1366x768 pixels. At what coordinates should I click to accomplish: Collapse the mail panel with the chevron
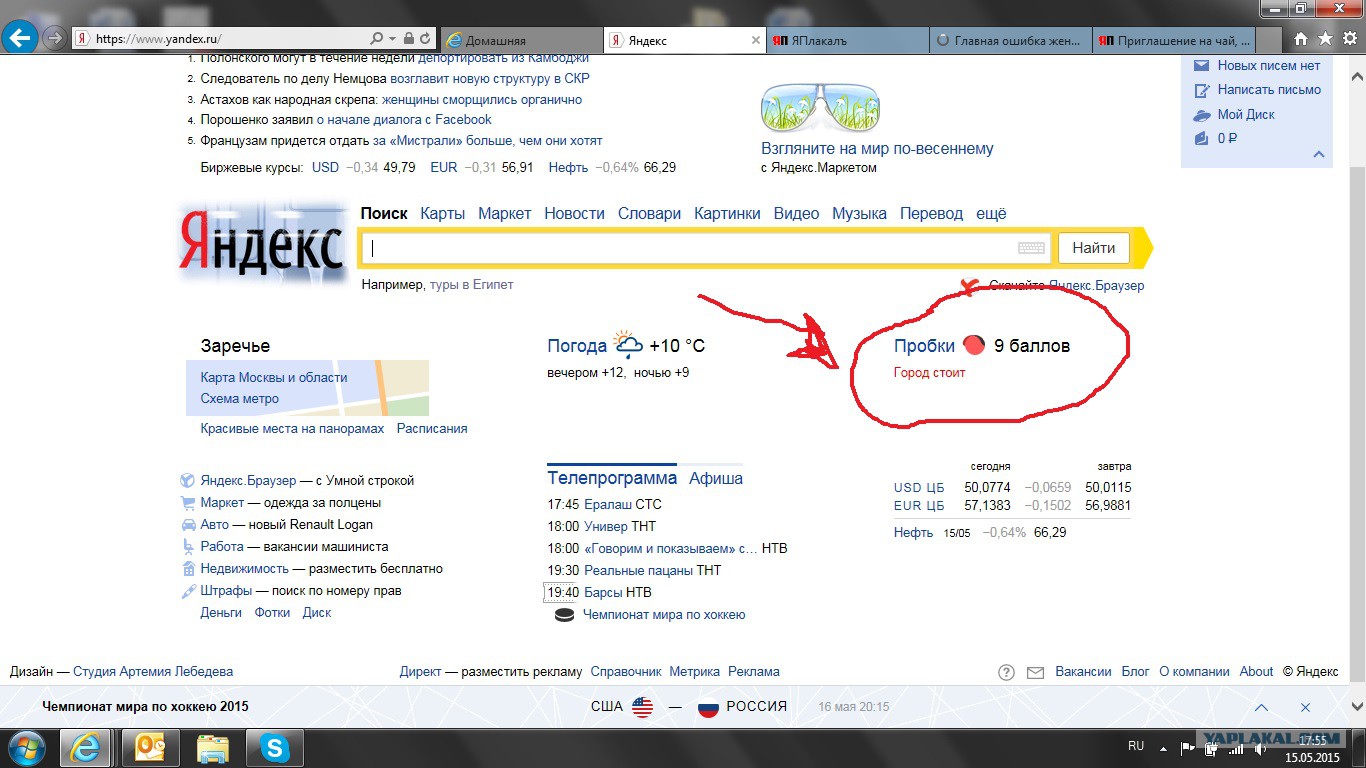coord(1319,155)
